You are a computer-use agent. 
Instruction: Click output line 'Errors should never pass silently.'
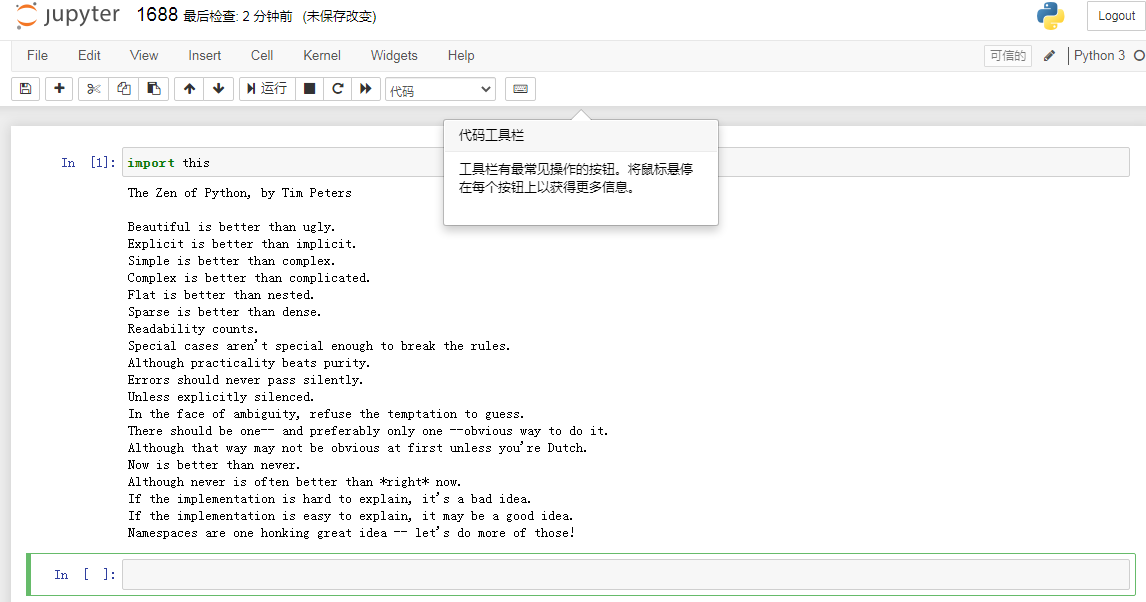coord(246,380)
